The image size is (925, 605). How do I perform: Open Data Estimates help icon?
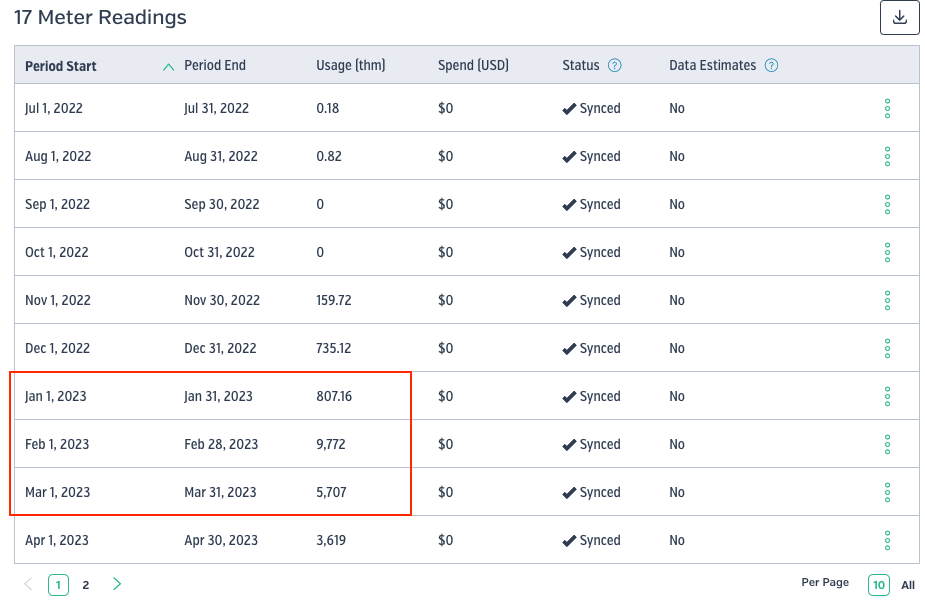(x=771, y=65)
